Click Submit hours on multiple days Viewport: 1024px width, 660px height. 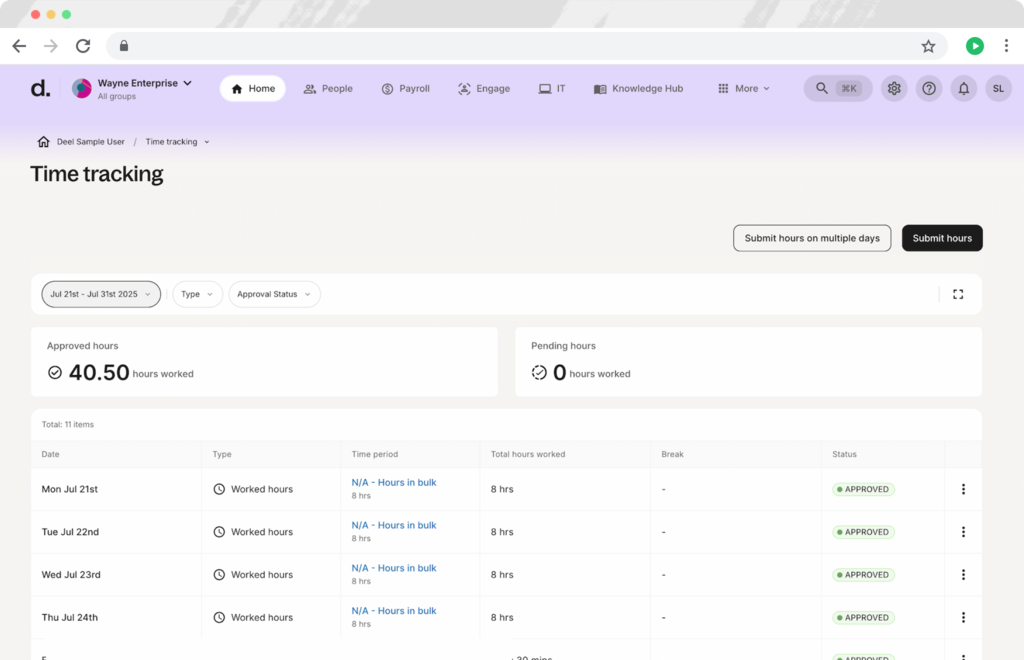(812, 238)
